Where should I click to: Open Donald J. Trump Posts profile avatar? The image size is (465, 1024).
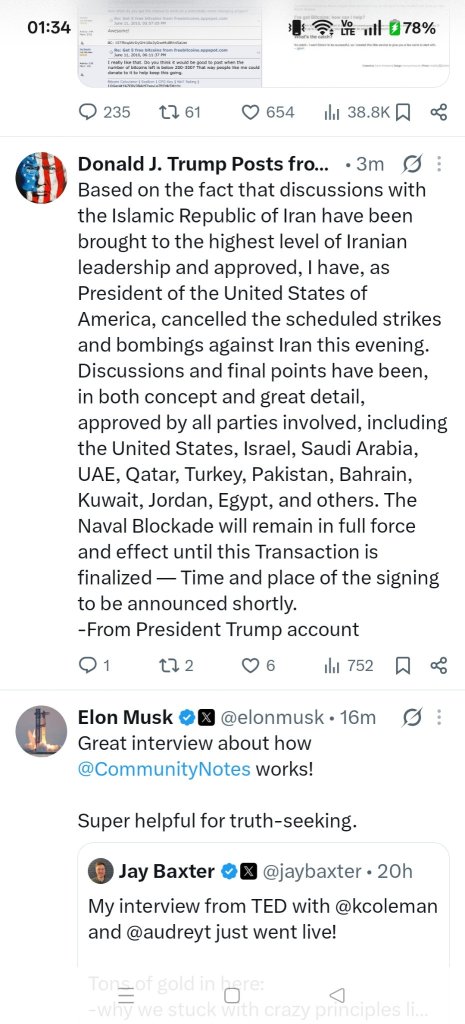[41, 178]
